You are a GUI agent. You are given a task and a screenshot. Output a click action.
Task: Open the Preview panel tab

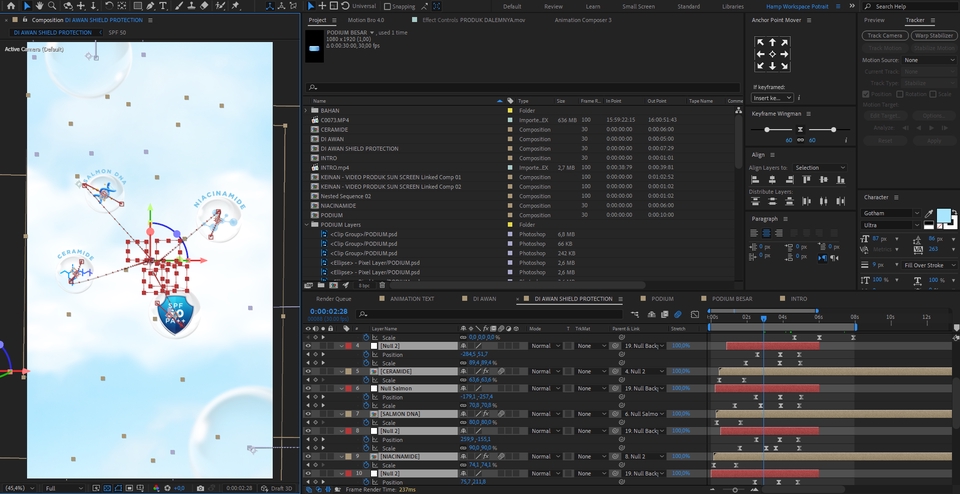click(x=874, y=20)
